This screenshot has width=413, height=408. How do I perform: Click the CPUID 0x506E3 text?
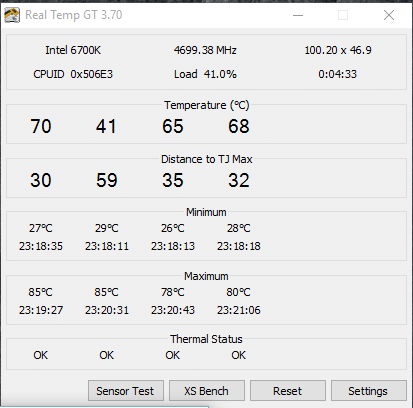[73, 74]
